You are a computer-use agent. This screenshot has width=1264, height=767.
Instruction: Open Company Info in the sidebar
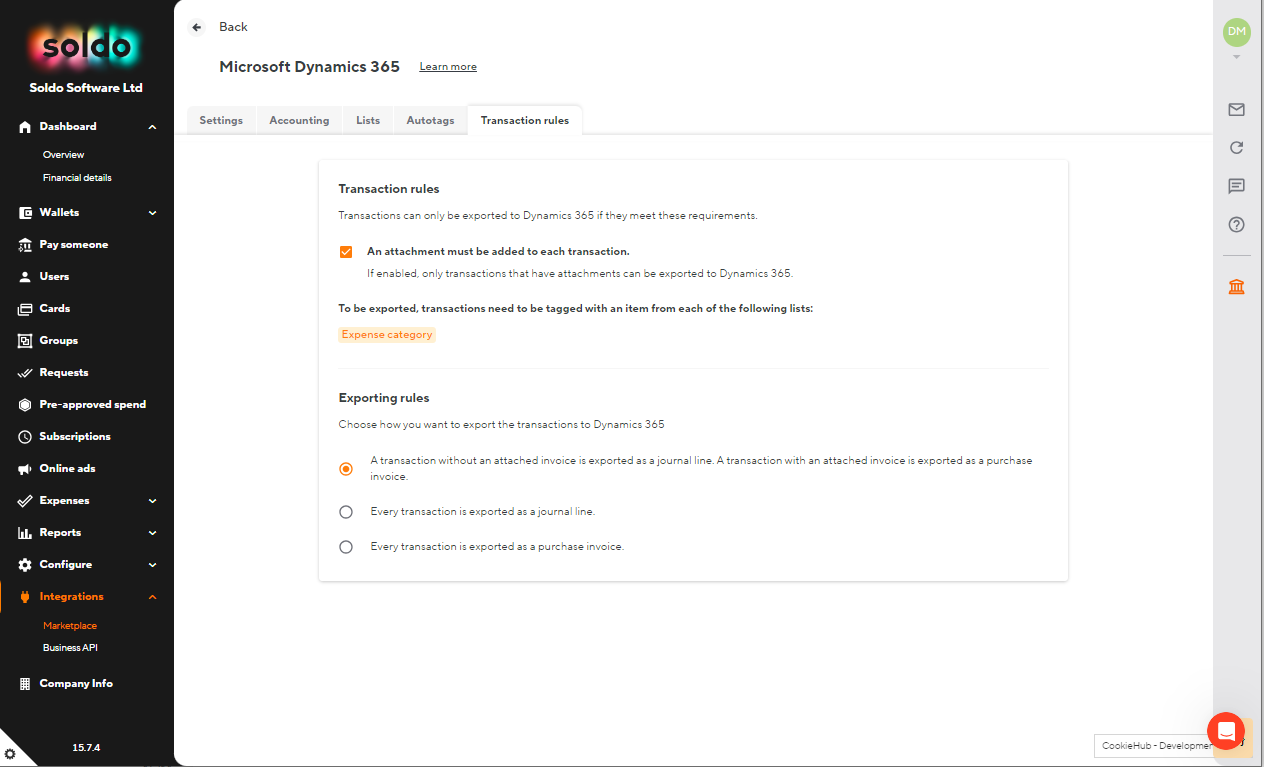(76, 684)
